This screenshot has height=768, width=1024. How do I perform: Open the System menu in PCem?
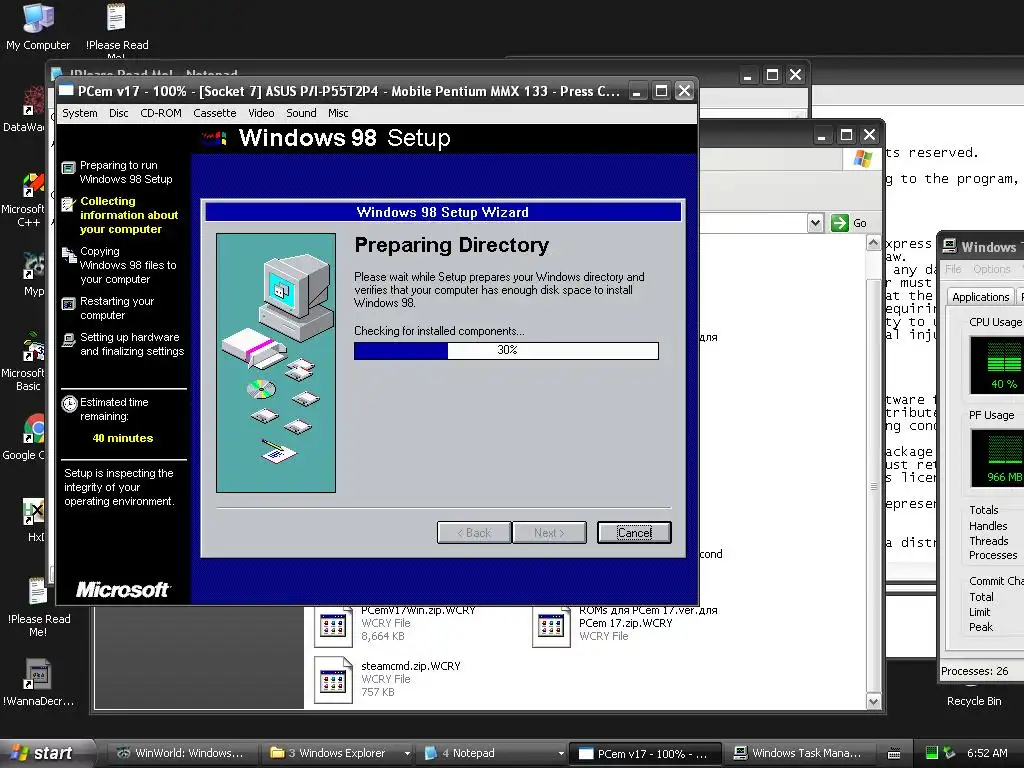[80, 113]
